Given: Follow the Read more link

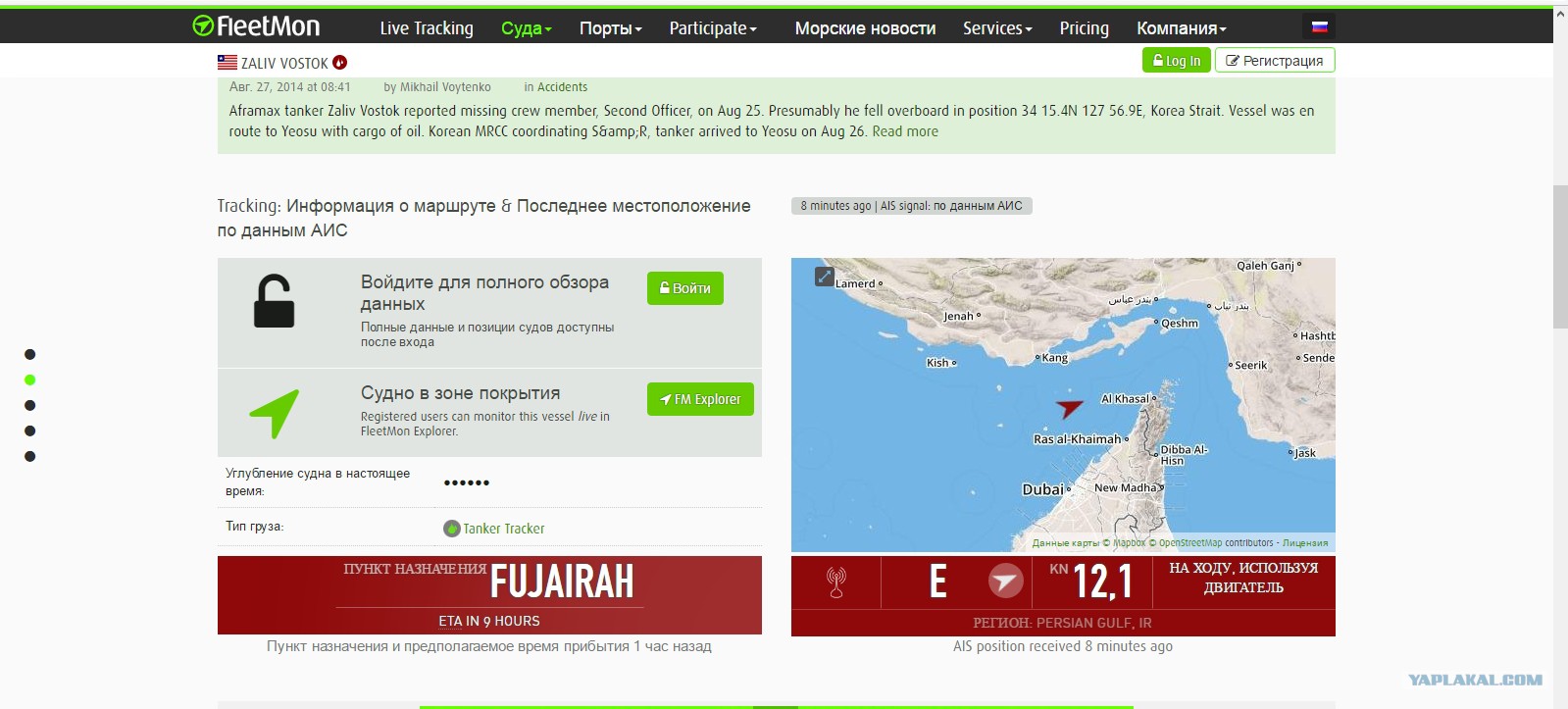Looking at the screenshot, I should tap(905, 131).
